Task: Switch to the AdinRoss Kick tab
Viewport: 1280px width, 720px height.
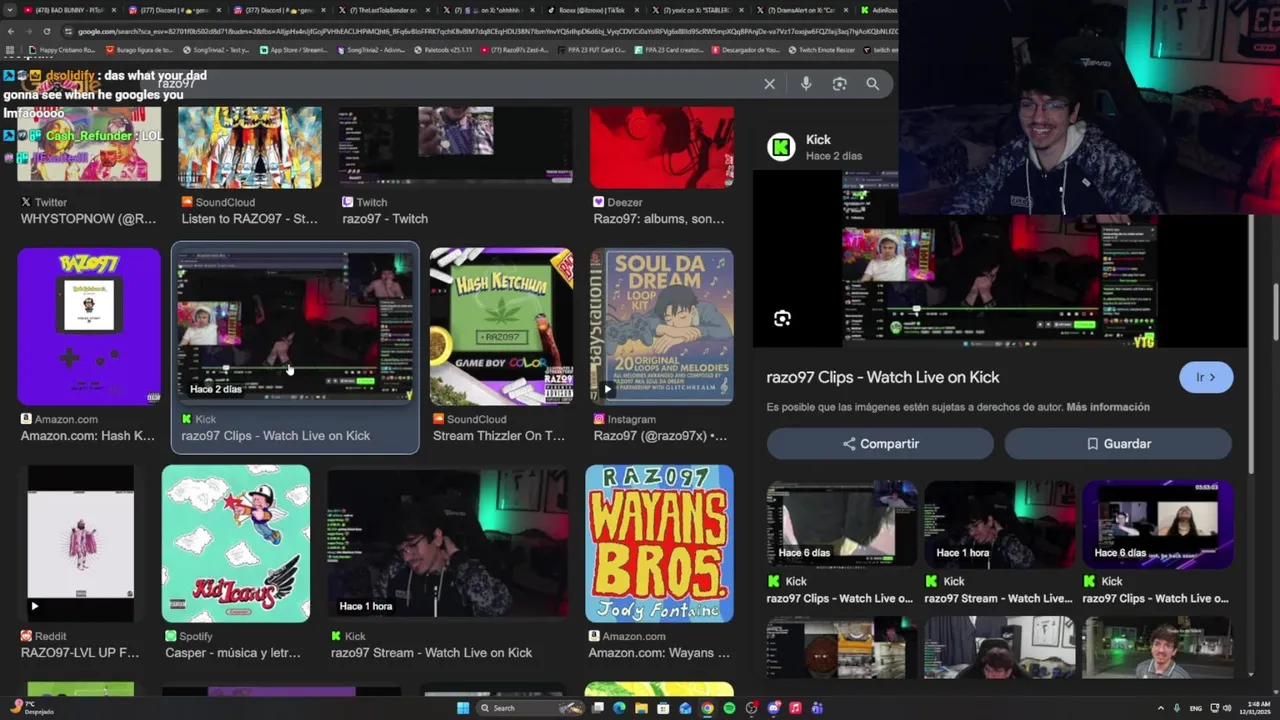Action: [x=880, y=10]
